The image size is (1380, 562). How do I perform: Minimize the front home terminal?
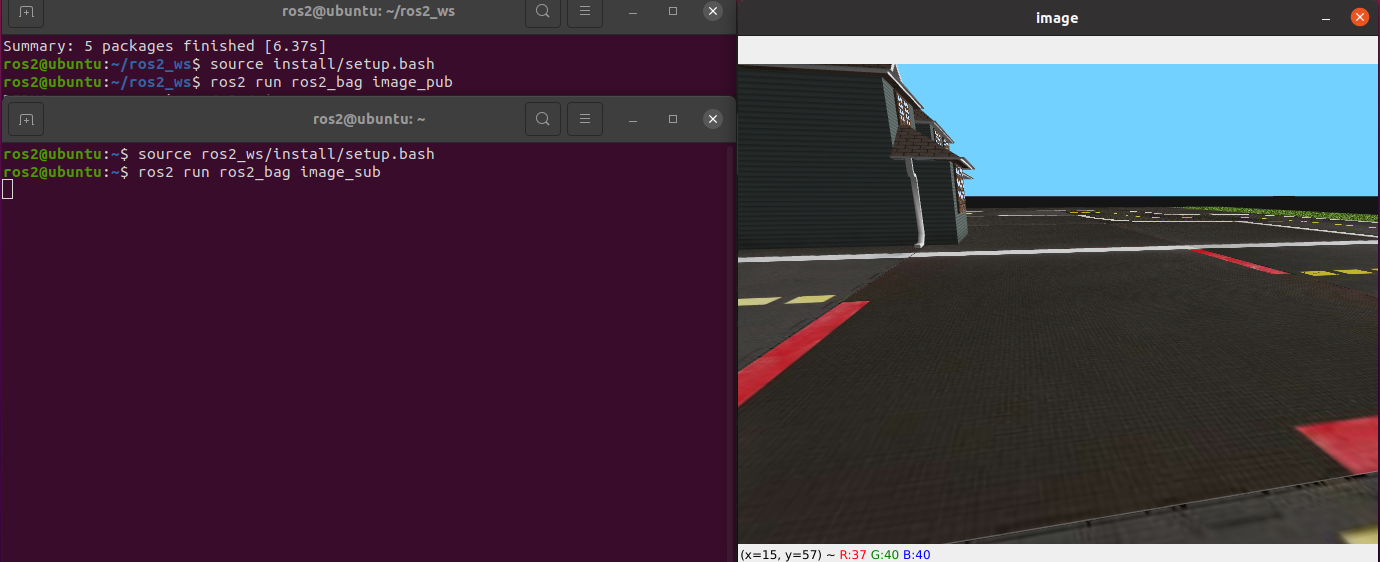point(632,119)
